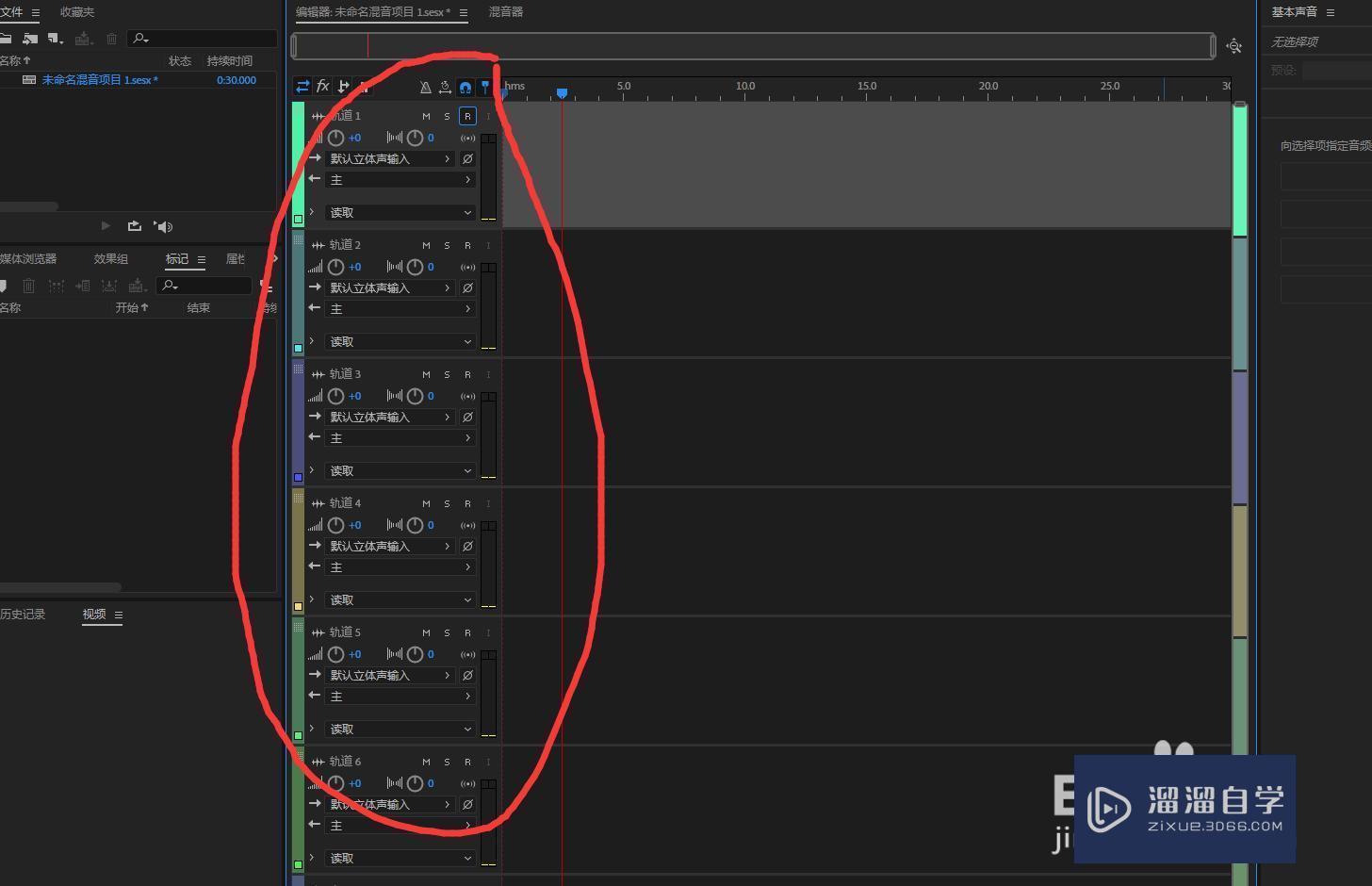Click the zoom navigator target icon
This screenshot has width=1372, height=886.
coord(1233,46)
